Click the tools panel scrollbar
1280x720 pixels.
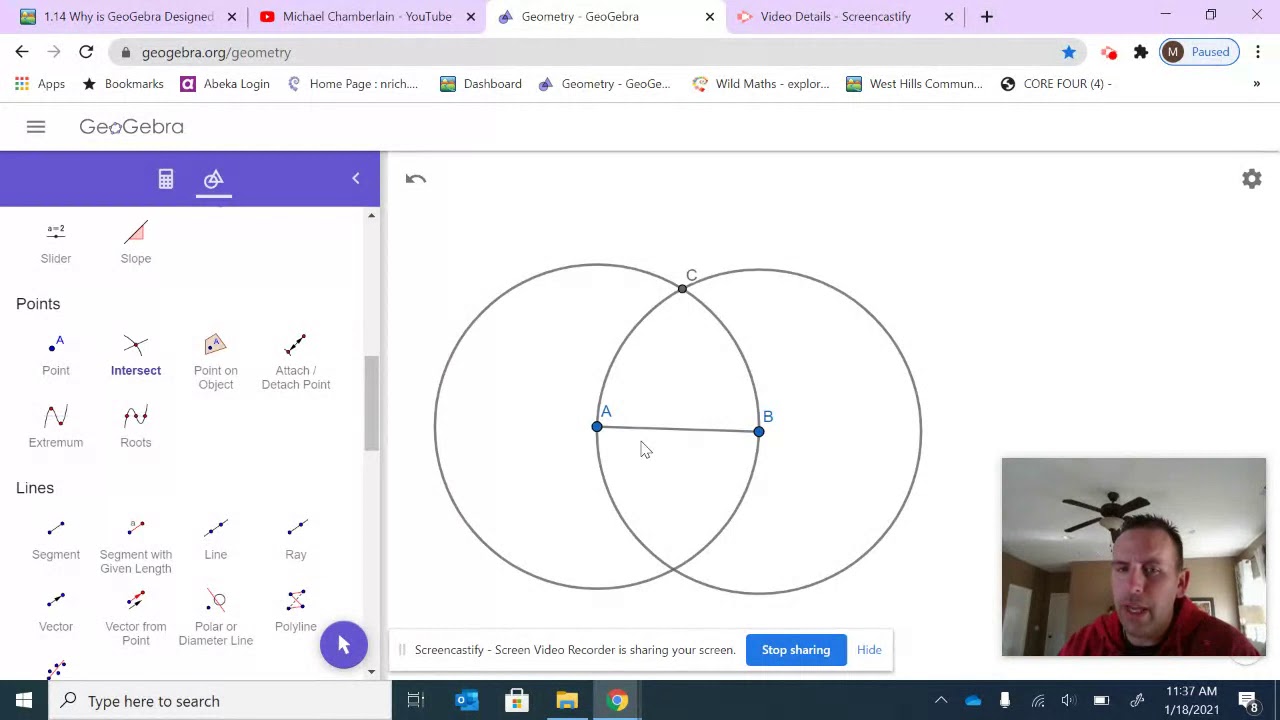tap(371, 403)
